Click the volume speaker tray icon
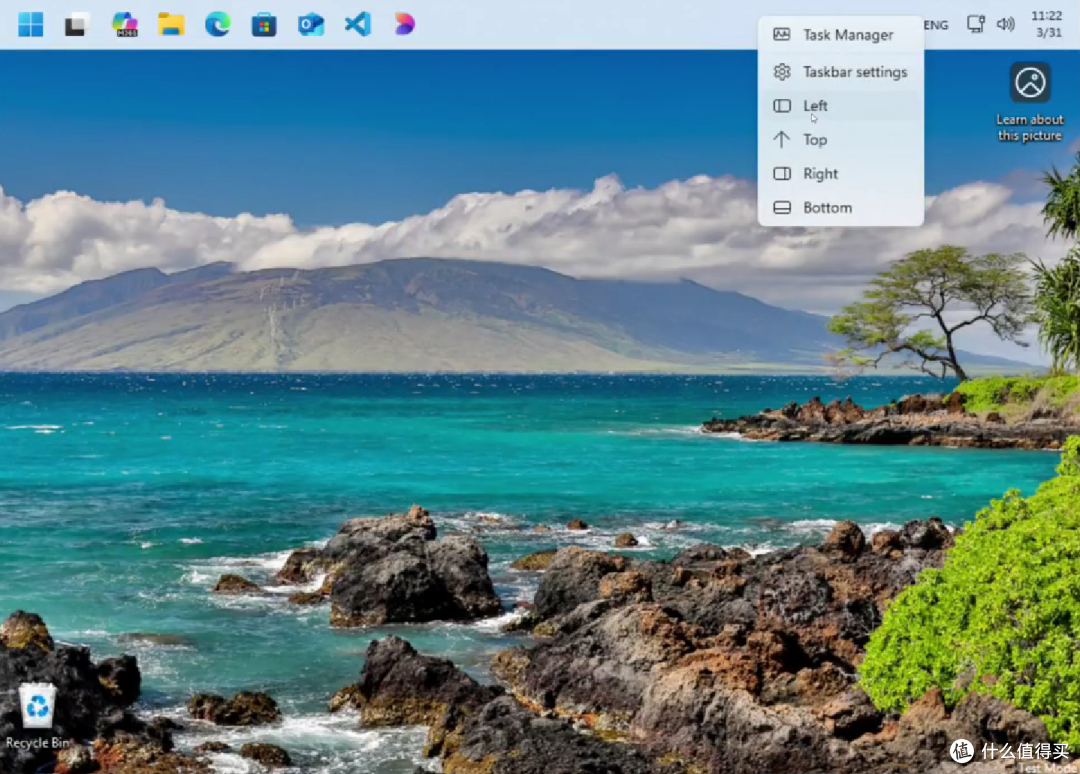Viewport: 1080px width, 774px height. 1006,25
